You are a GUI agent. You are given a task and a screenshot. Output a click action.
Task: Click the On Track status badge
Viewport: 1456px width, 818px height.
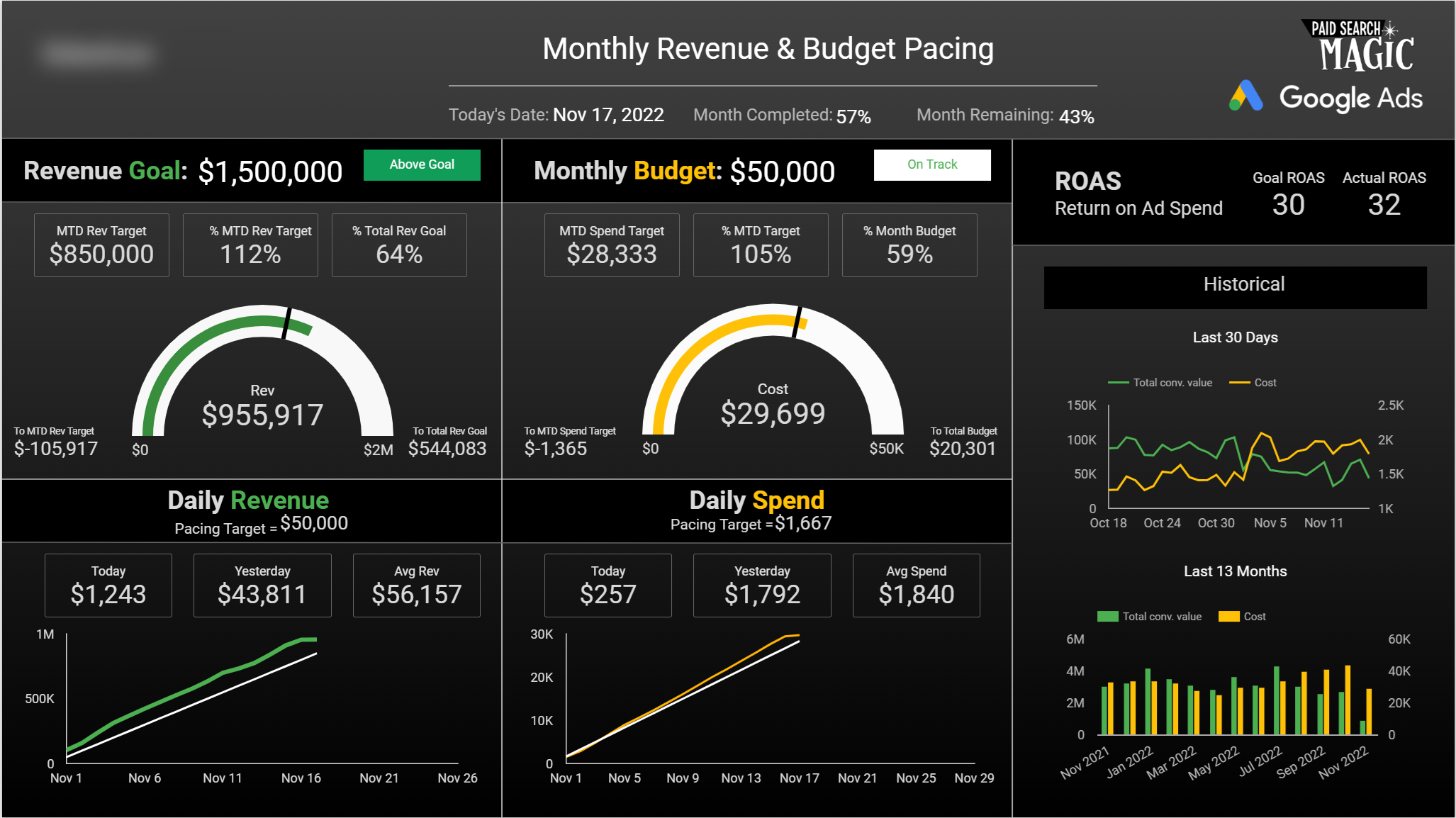pos(931,164)
